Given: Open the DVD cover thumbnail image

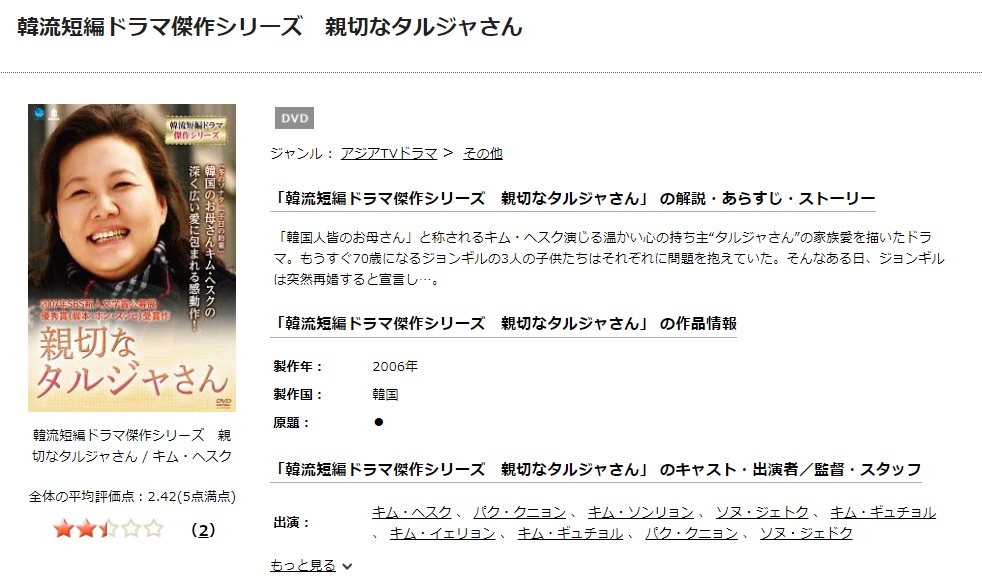Looking at the screenshot, I should point(132,257).
